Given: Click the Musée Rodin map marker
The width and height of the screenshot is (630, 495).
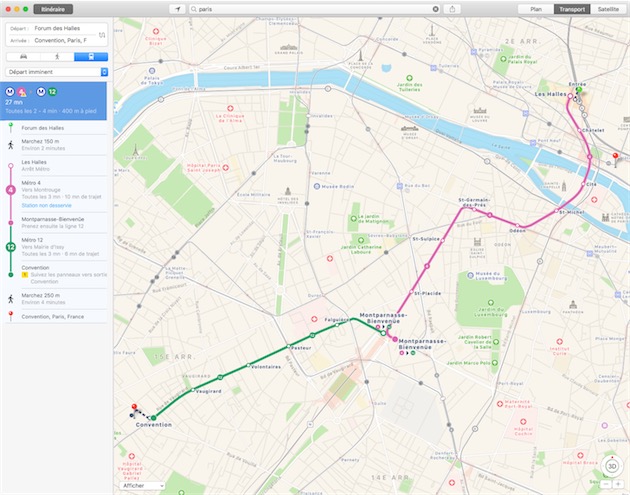Looking at the screenshot, I should [x=317, y=186].
